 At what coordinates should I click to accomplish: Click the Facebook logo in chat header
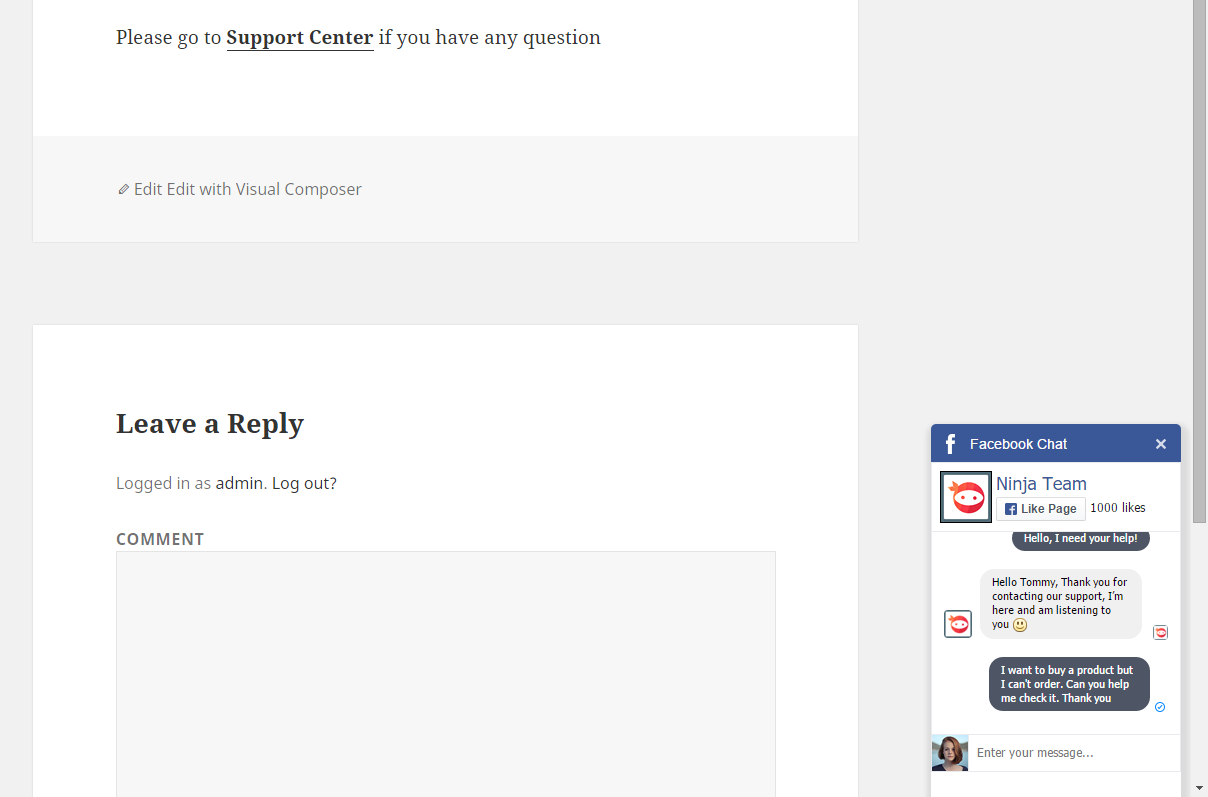pos(950,444)
